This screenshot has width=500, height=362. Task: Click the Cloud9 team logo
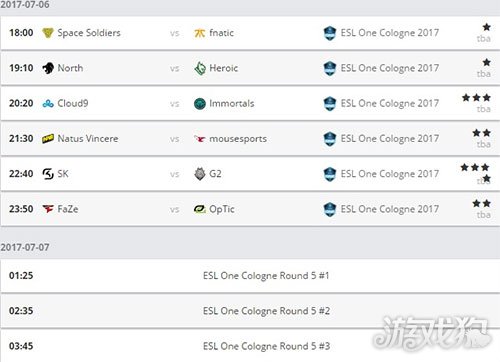[48, 104]
